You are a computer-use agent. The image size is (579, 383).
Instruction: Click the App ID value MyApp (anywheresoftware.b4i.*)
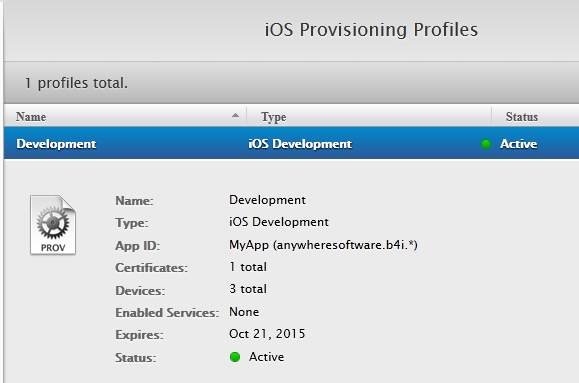[x=323, y=245]
